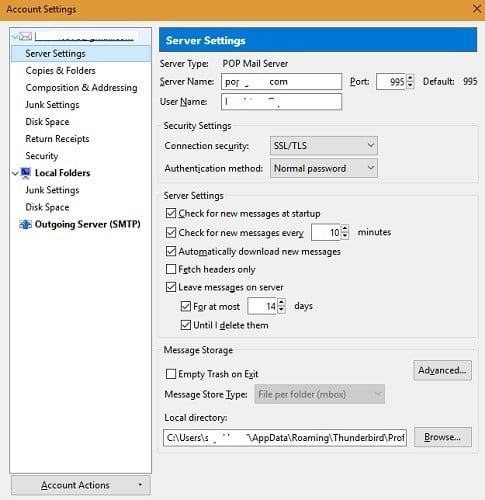
Task: Decrease the check interval minutes stepper
Action: (345, 236)
